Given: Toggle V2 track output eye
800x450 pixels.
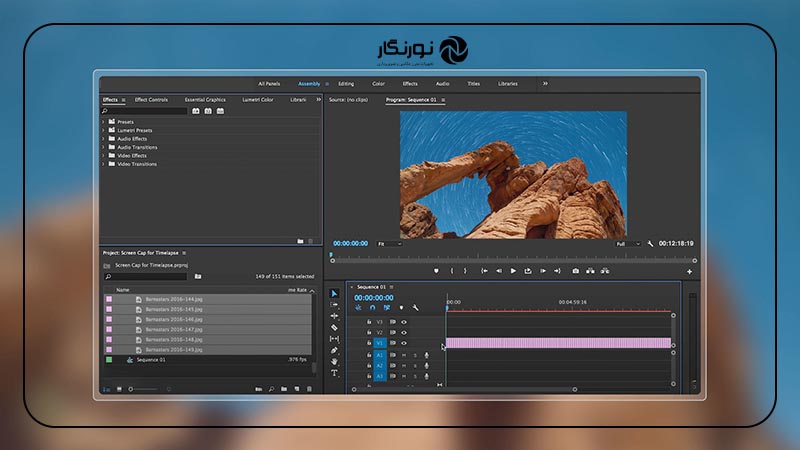Looking at the screenshot, I should (404, 332).
